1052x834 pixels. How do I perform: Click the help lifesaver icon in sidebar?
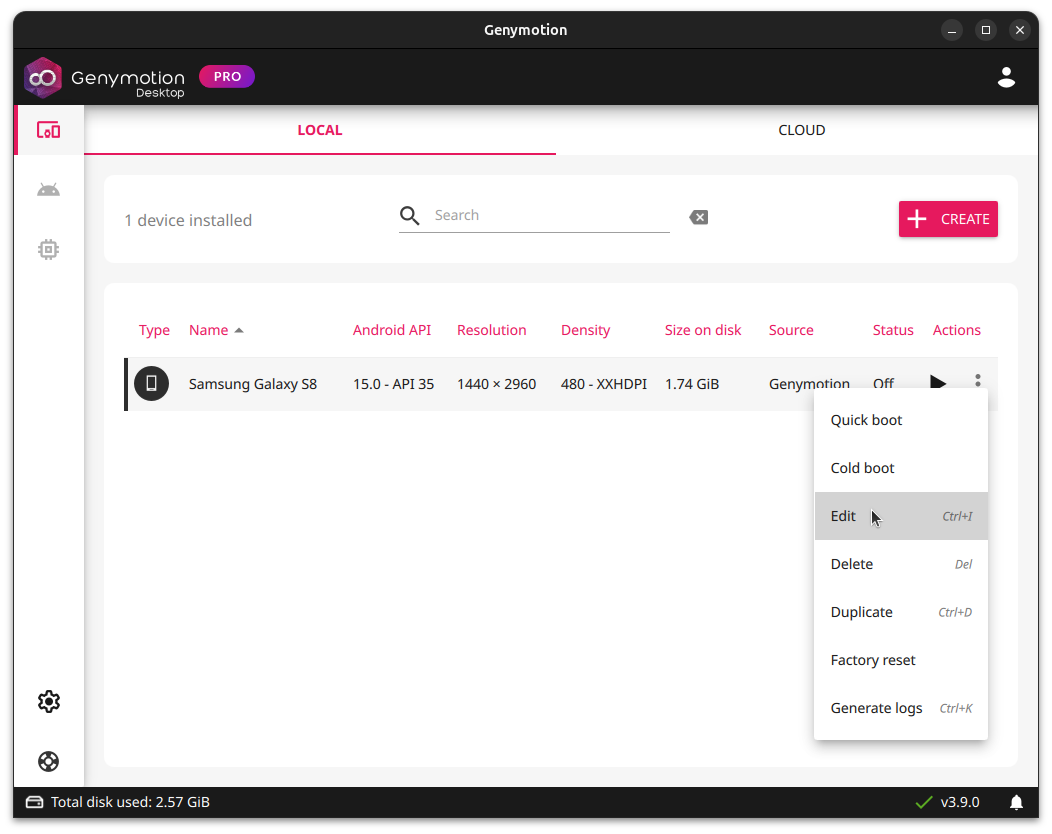coord(48,761)
